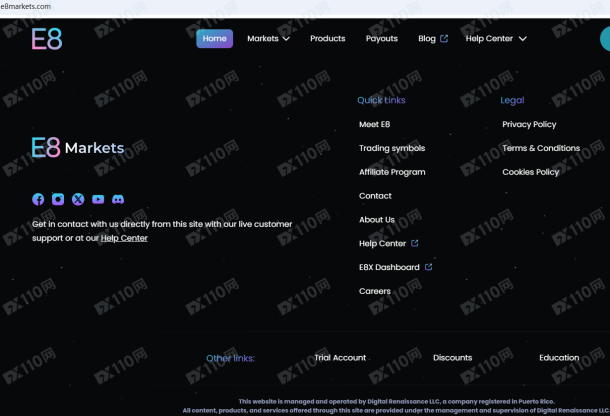Screen dimensions: 610x416
Task: Open the About Us link
Action: pyautogui.click(x=377, y=219)
